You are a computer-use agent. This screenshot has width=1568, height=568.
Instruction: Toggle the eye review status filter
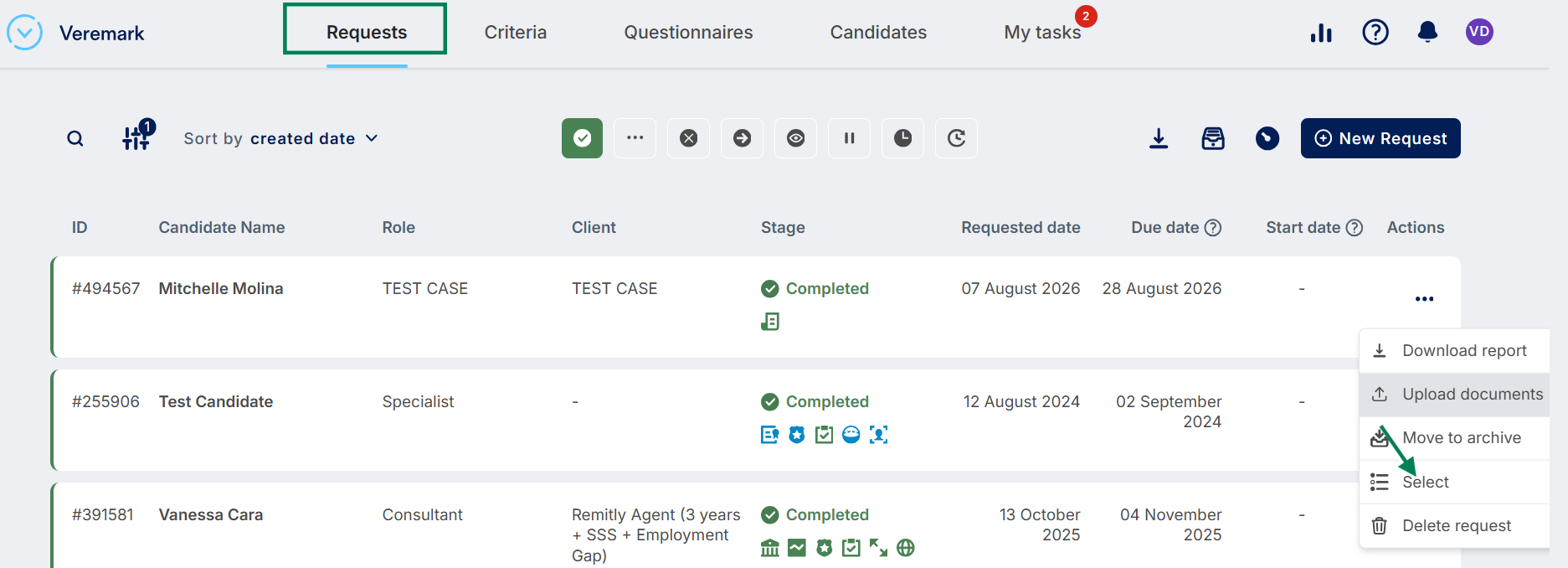click(796, 138)
